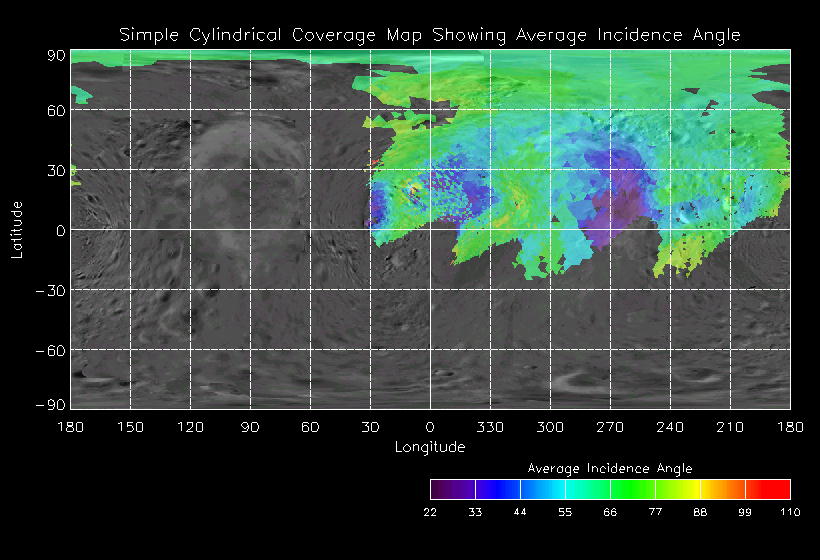The height and width of the screenshot is (560, 820).
Task: Click the color bar value '110'
Action: point(790,512)
